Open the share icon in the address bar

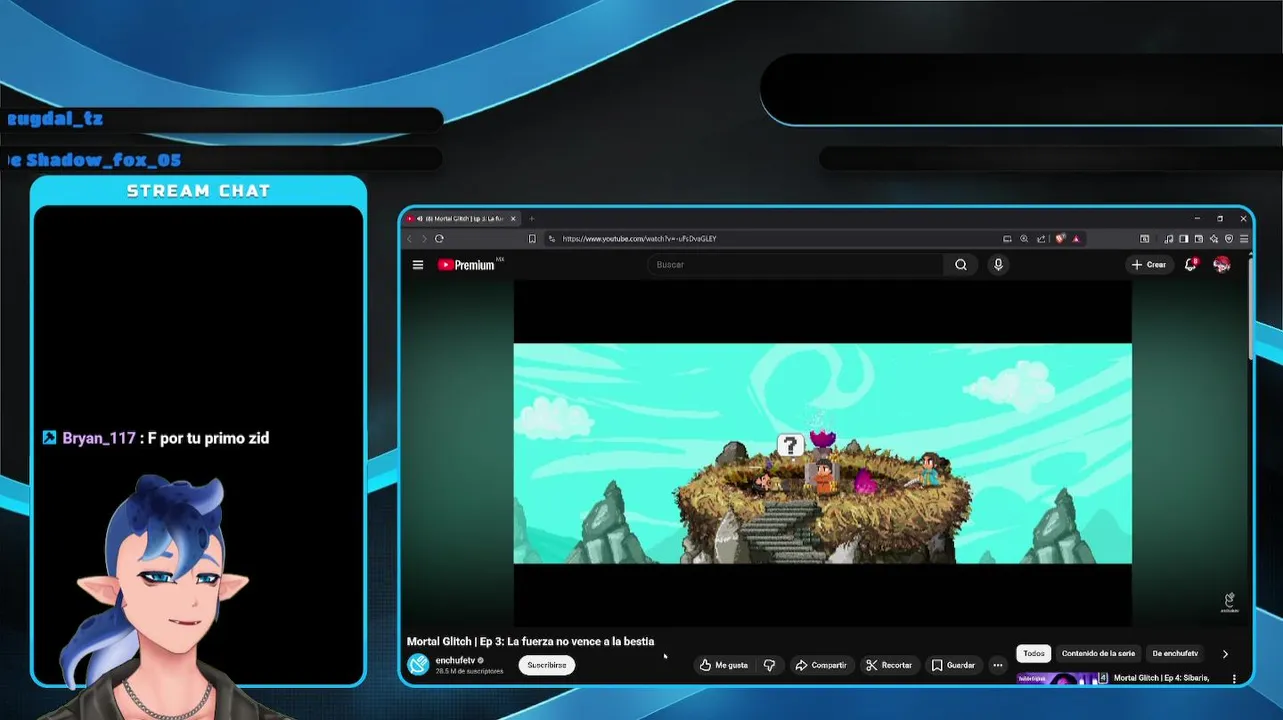point(1041,239)
